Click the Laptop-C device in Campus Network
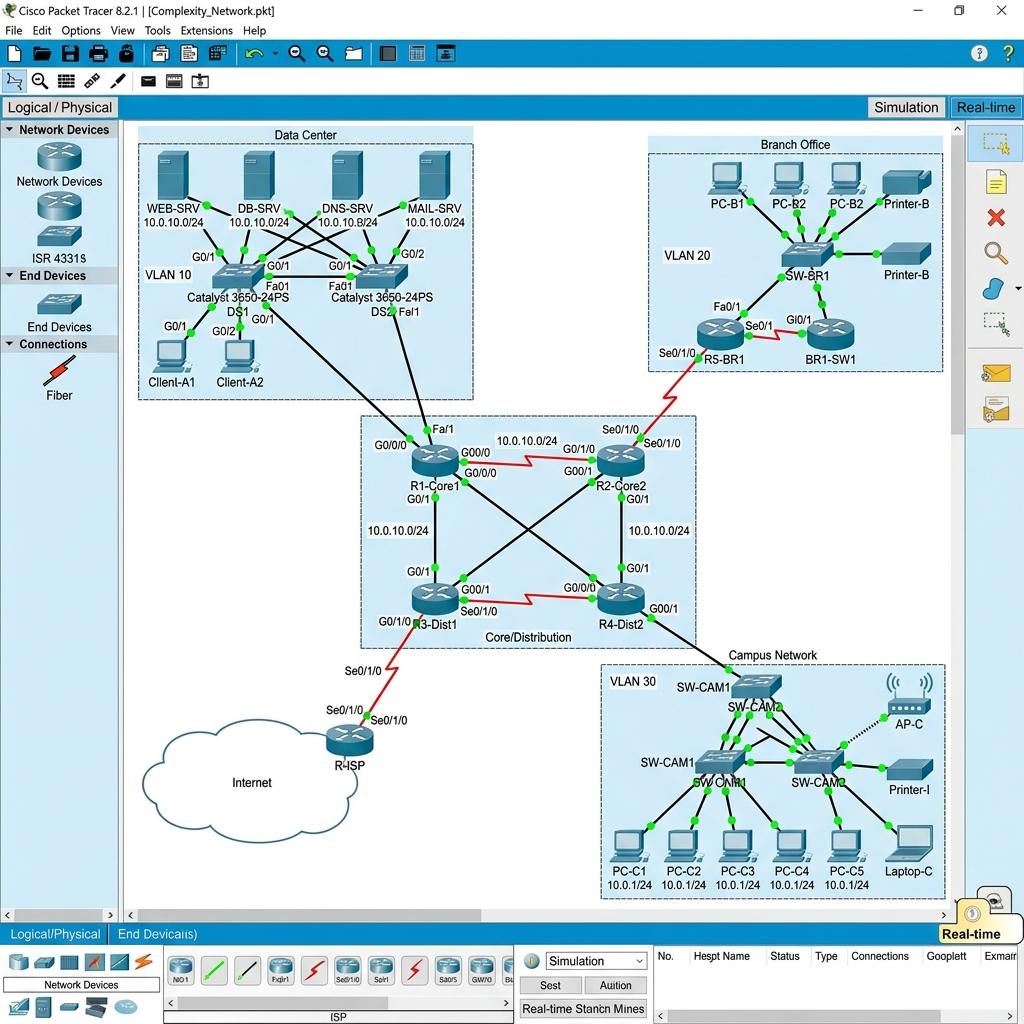This screenshot has height=1024, width=1024. [x=909, y=844]
